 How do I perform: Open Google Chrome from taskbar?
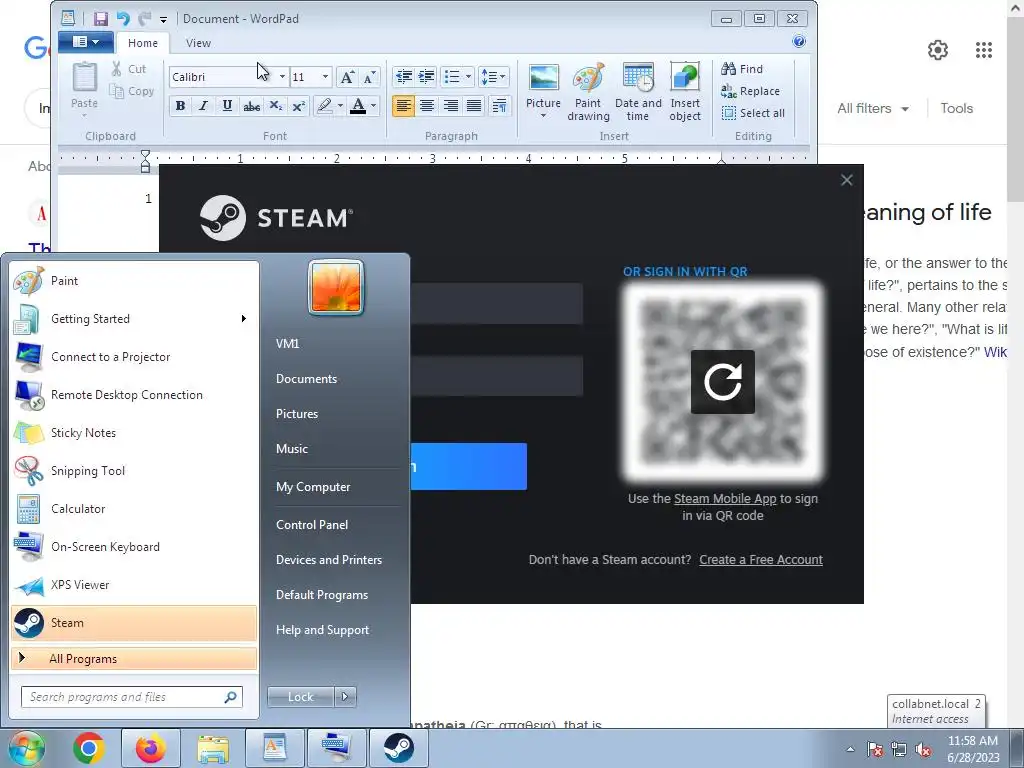[x=89, y=748]
